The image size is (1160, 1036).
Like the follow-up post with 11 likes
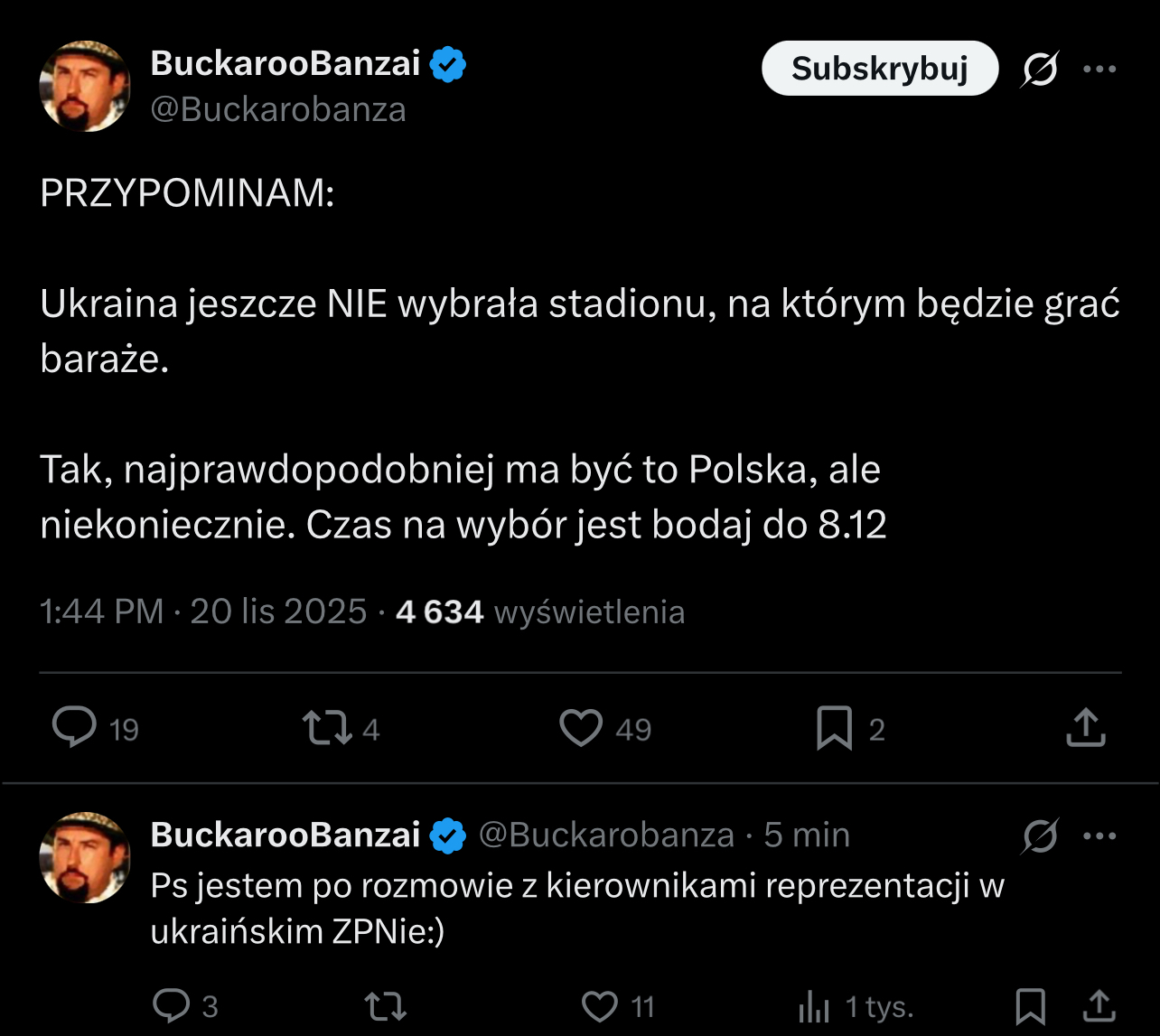tap(599, 1005)
